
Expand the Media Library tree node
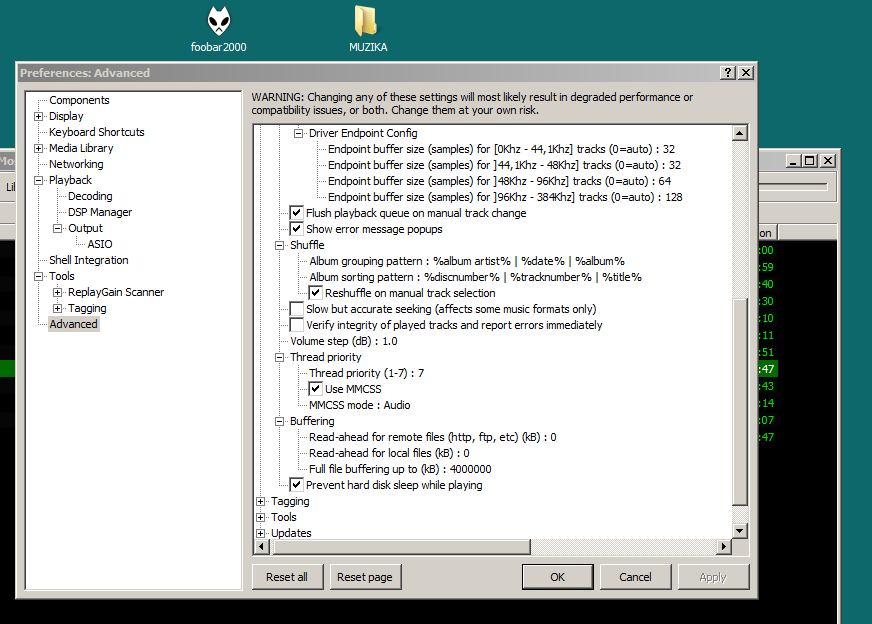coord(38,148)
